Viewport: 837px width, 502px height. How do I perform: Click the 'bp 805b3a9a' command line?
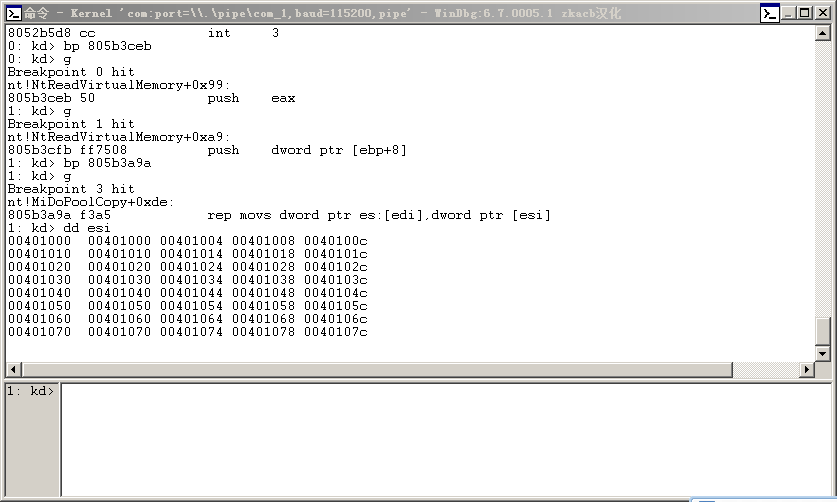click(x=80, y=163)
